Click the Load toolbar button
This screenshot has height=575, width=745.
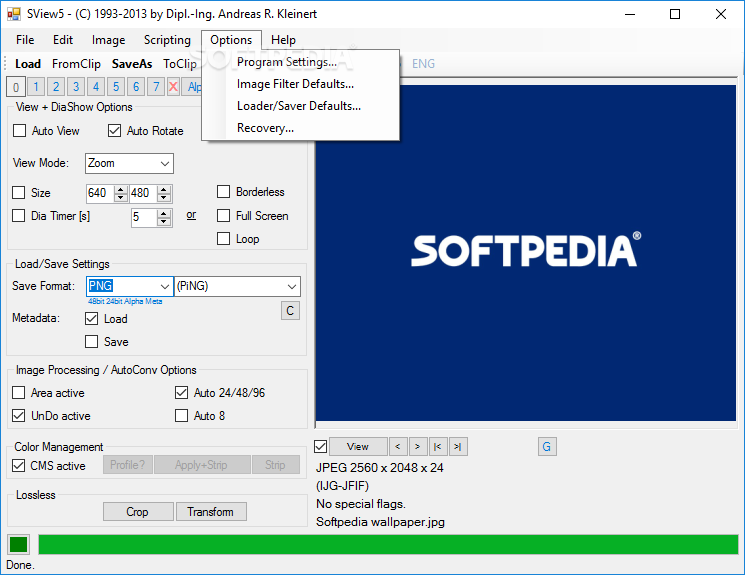tap(28, 64)
